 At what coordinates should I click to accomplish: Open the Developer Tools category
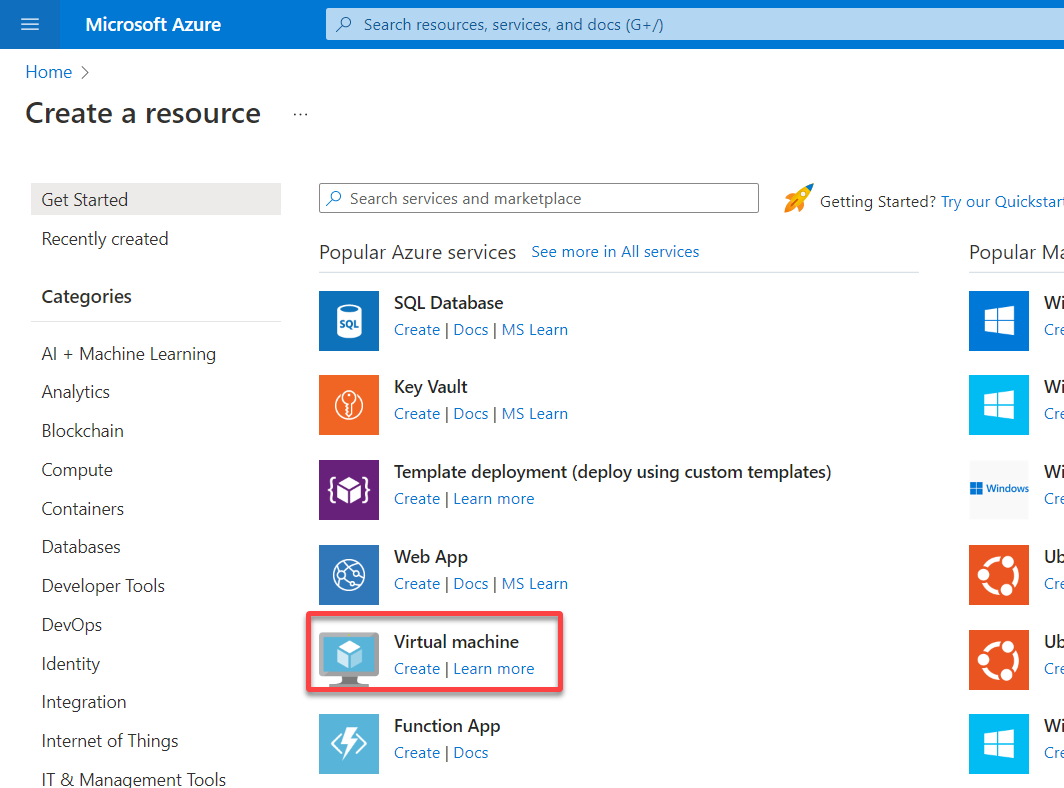point(103,586)
